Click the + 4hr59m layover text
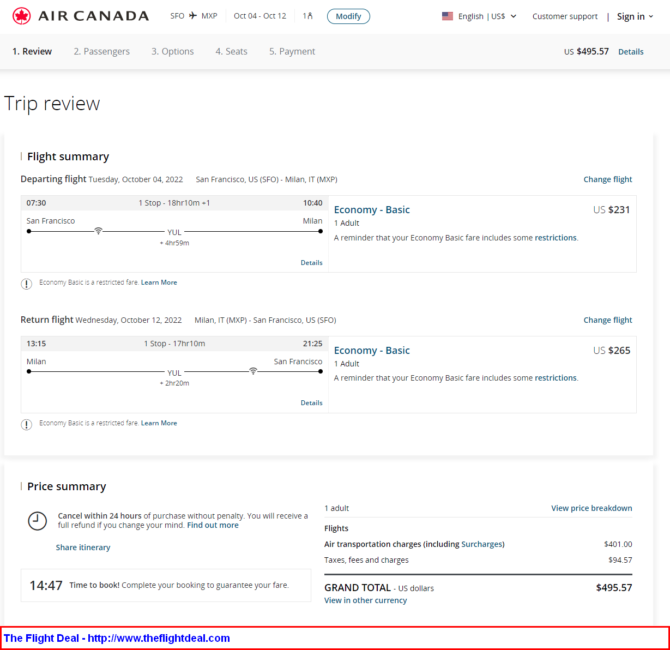The width and height of the screenshot is (670, 650). [x=174, y=243]
